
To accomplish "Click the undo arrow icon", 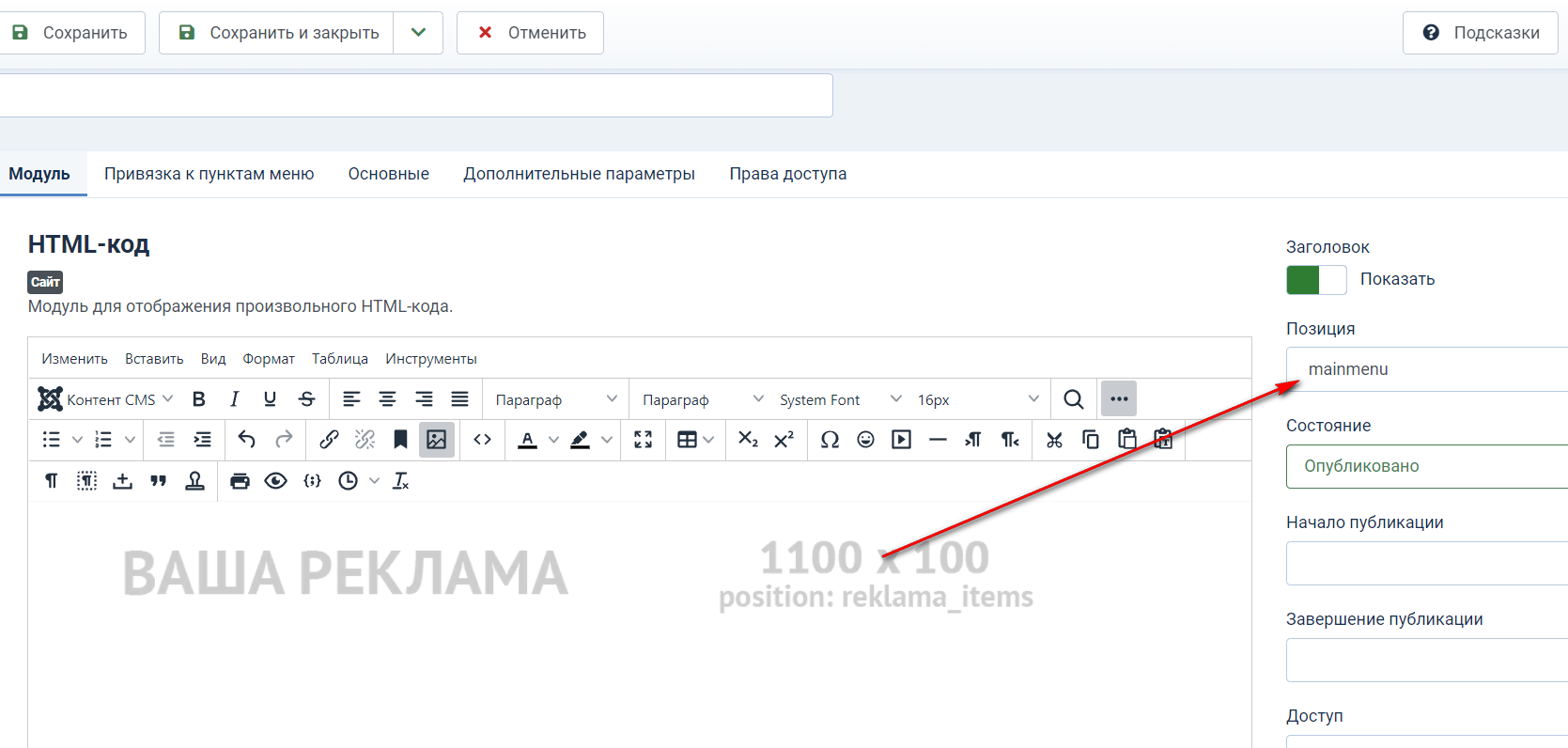I will pos(246,440).
